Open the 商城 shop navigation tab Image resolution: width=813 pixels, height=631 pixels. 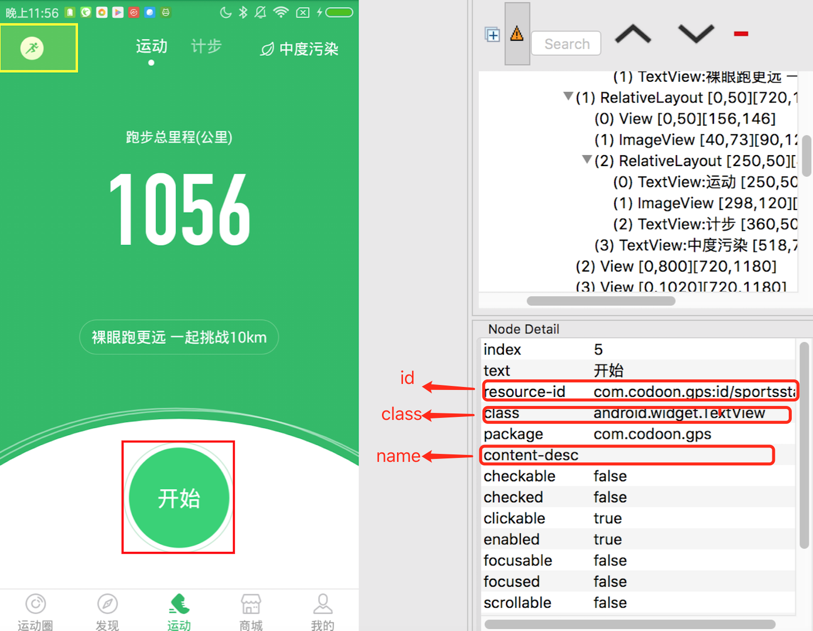250,612
